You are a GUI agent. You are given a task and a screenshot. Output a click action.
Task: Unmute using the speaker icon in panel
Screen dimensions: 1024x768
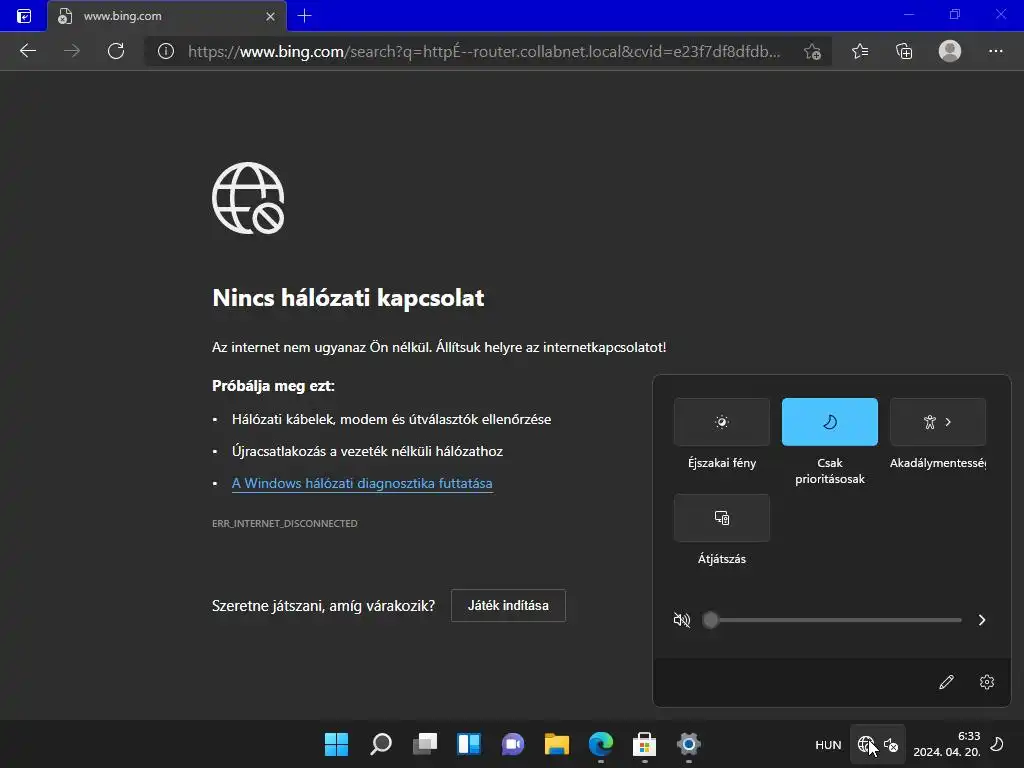tap(681, 620)
